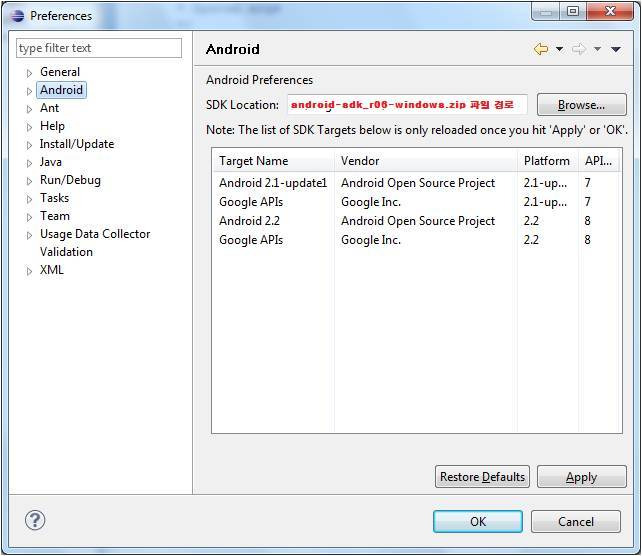Click the forward navigation arrow icon
The height and width of the screenshot is (556, 642).
[x=578, y=49]
